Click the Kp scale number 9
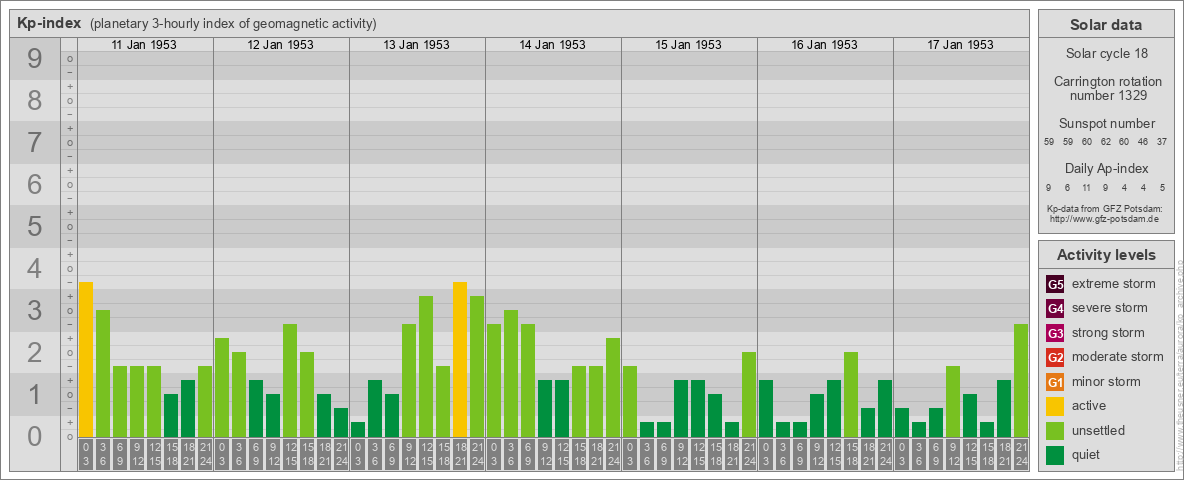Image resolution: width=1184 pixels, height=480 pixels. (x=35, y=59)
